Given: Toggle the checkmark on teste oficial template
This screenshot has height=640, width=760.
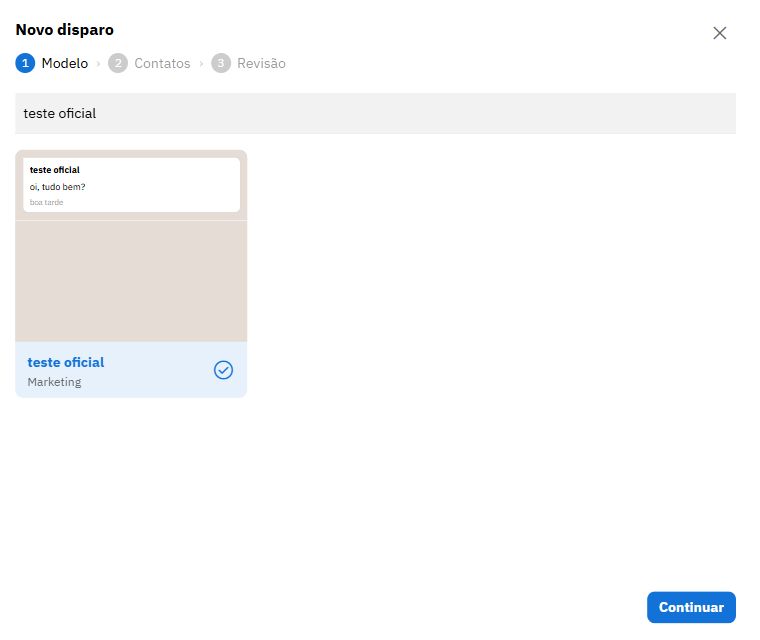Looking at the screenshot, I should [223, 370].
